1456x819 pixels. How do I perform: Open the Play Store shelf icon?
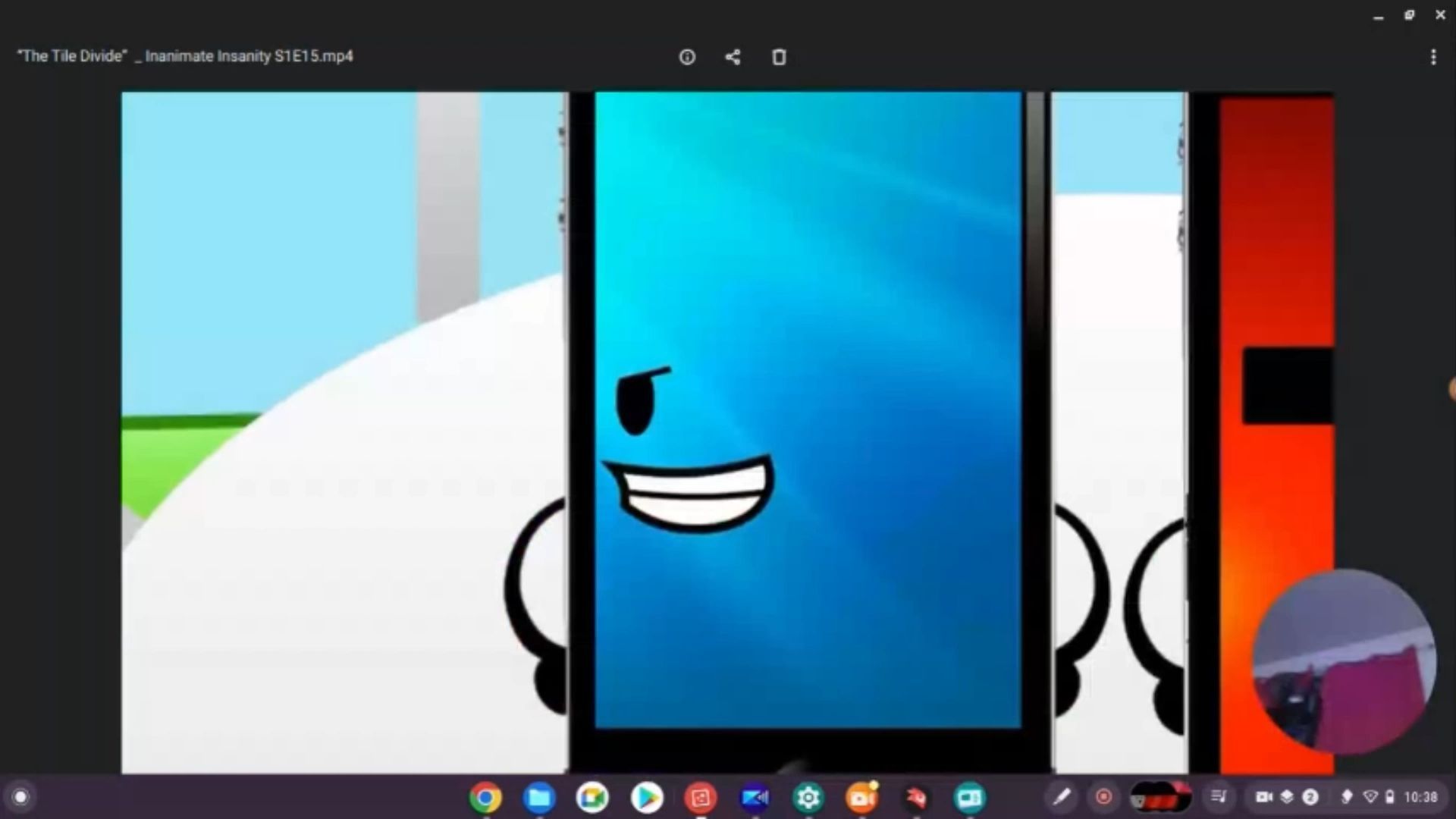click(647, 797)
